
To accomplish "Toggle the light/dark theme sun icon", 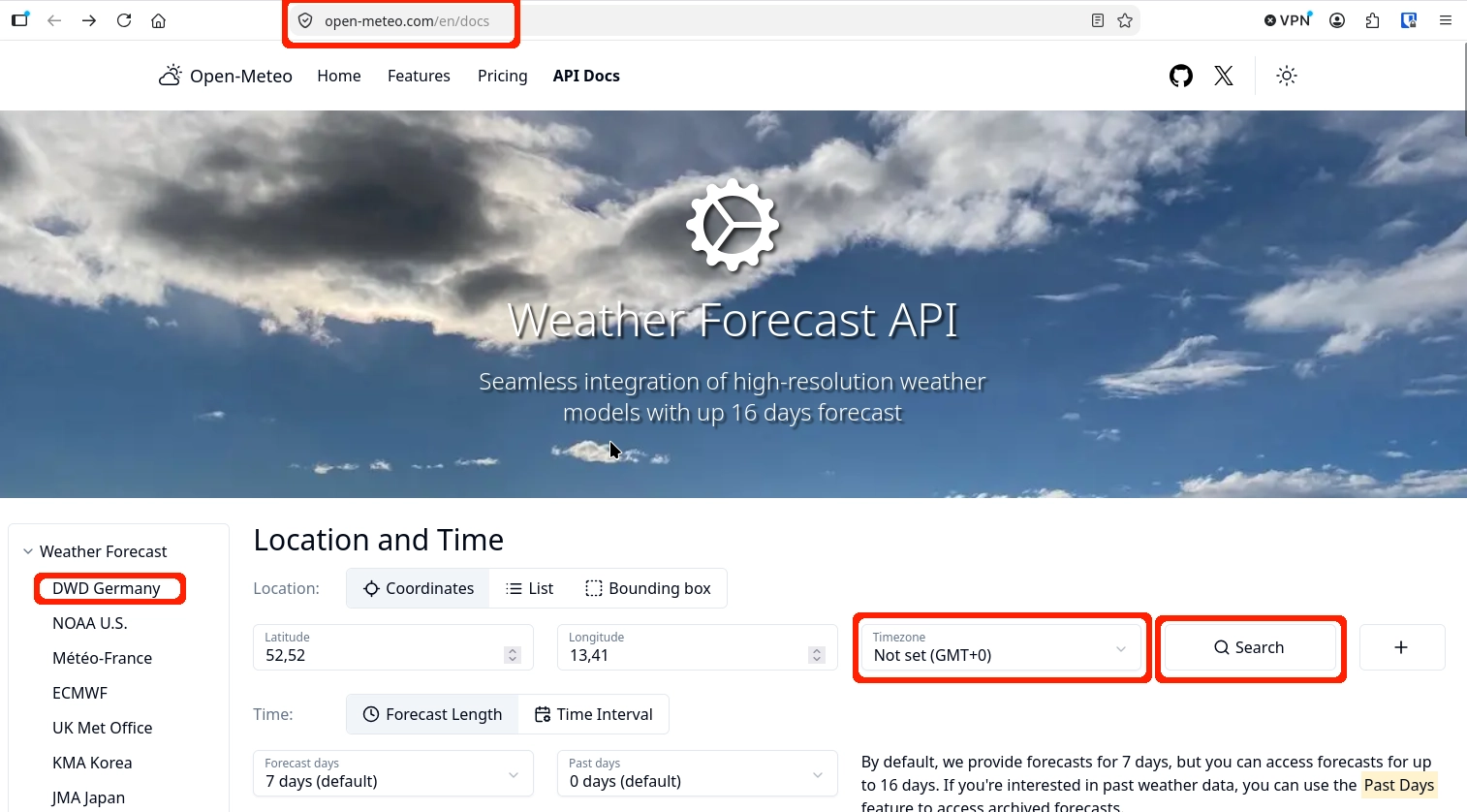I will click(1287, 76).
